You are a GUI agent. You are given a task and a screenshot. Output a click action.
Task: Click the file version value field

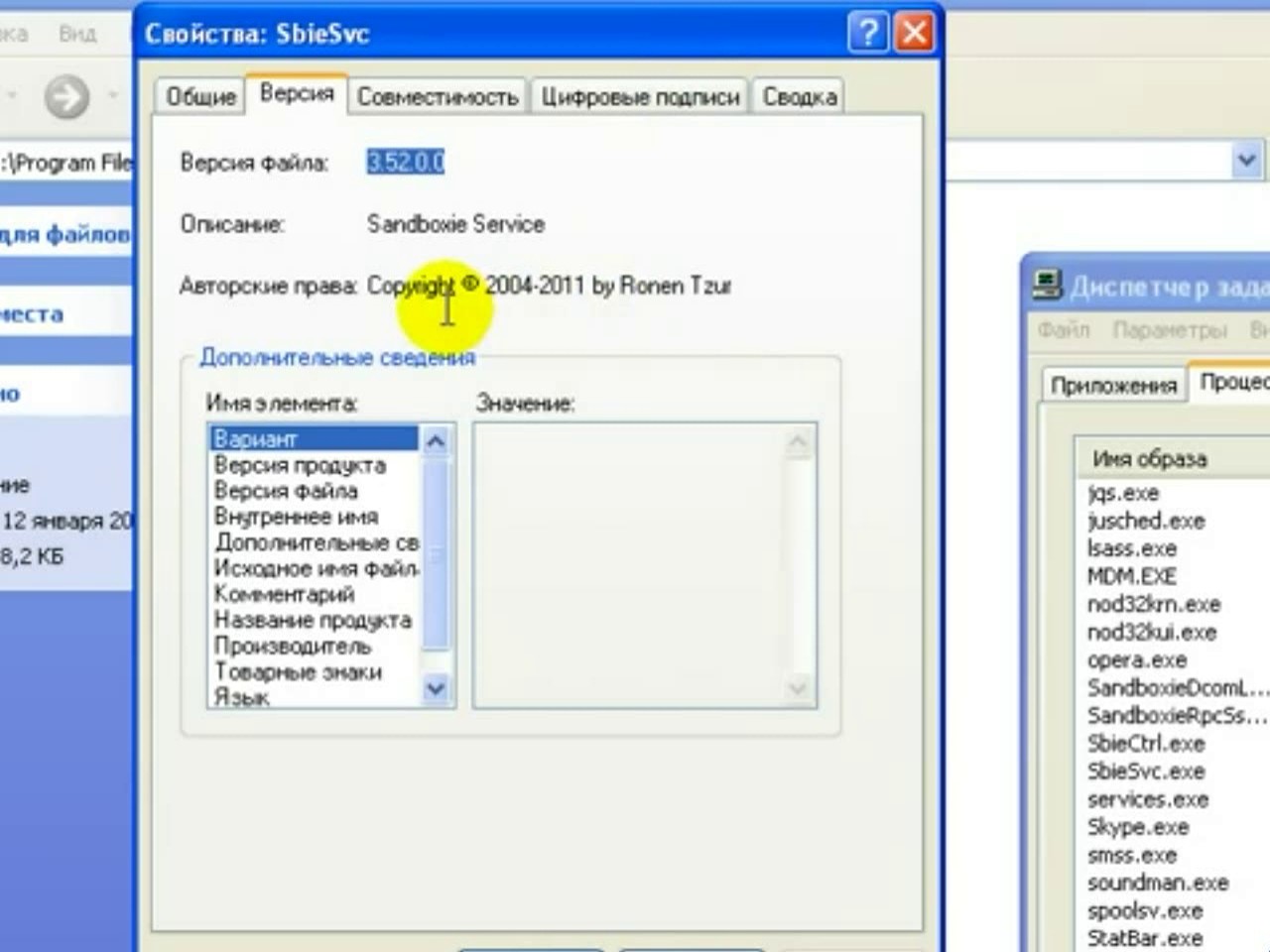click(x=406, y=162)
